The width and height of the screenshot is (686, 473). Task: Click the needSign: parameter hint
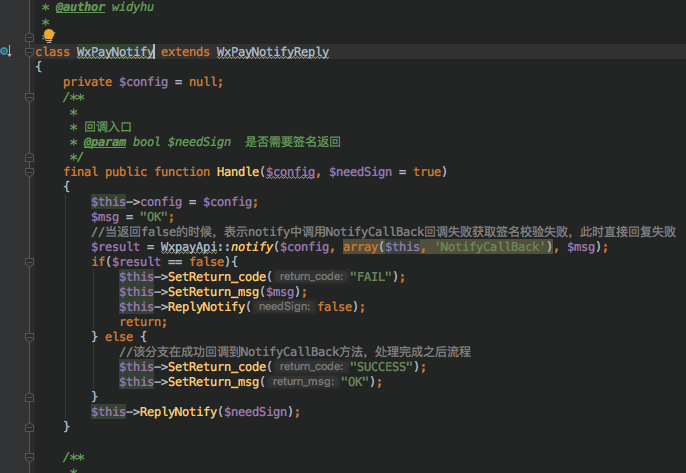coord(284,307)
